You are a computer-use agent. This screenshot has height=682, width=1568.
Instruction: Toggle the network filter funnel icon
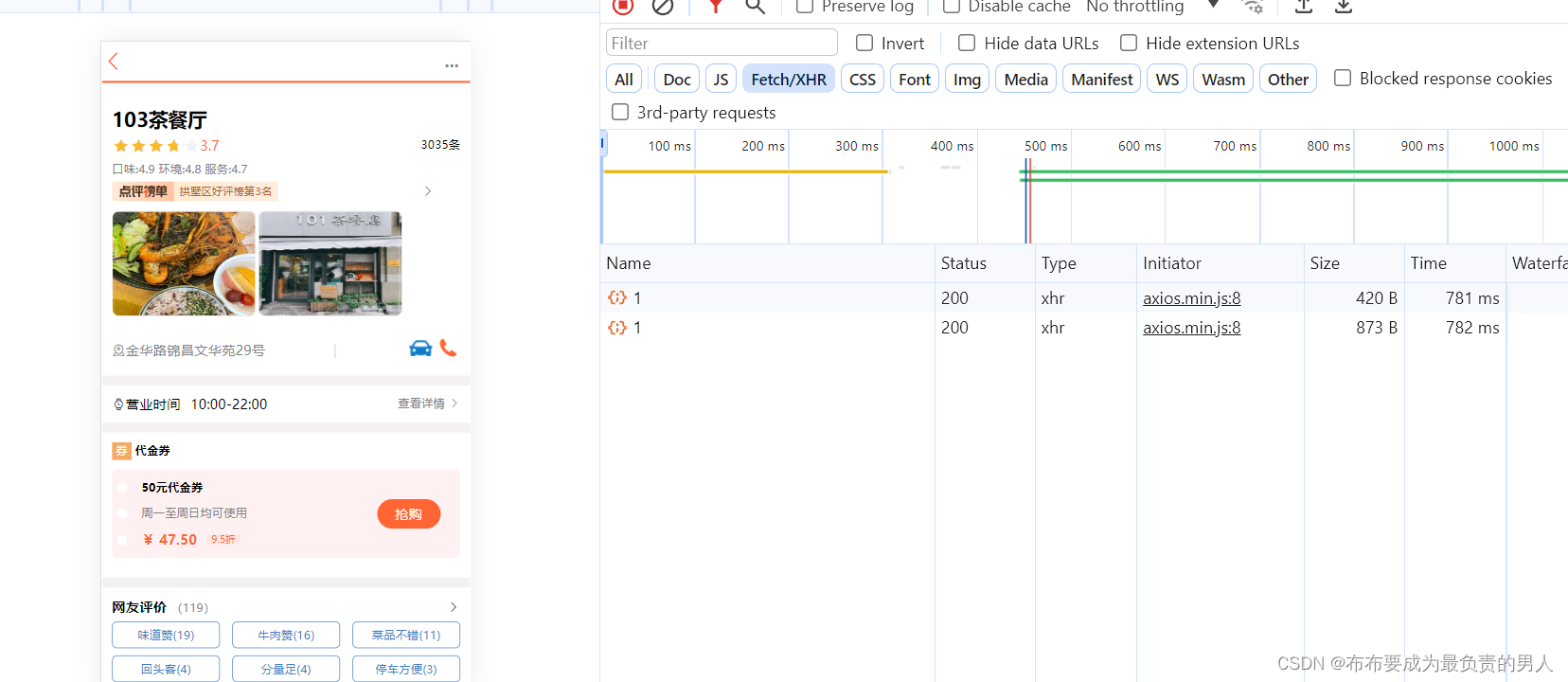click(x=716, y=7)
